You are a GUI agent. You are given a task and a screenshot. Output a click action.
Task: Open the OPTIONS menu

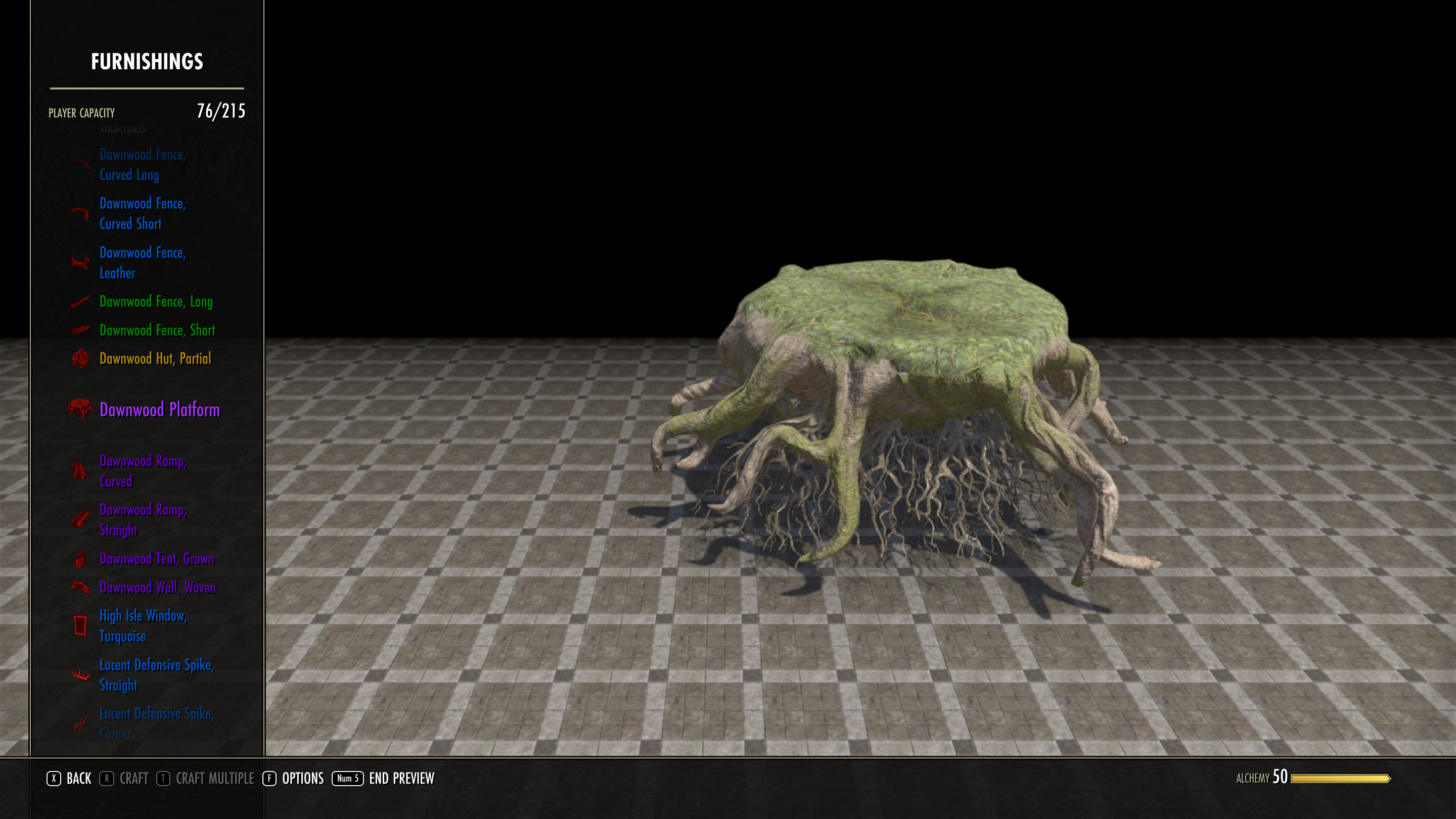click(x=293, y=779)
